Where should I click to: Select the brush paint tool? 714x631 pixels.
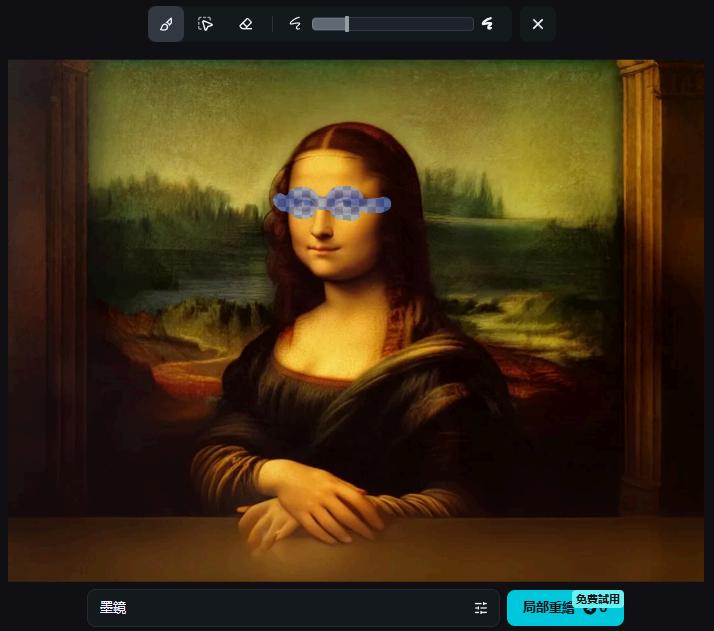click(166, 24)
